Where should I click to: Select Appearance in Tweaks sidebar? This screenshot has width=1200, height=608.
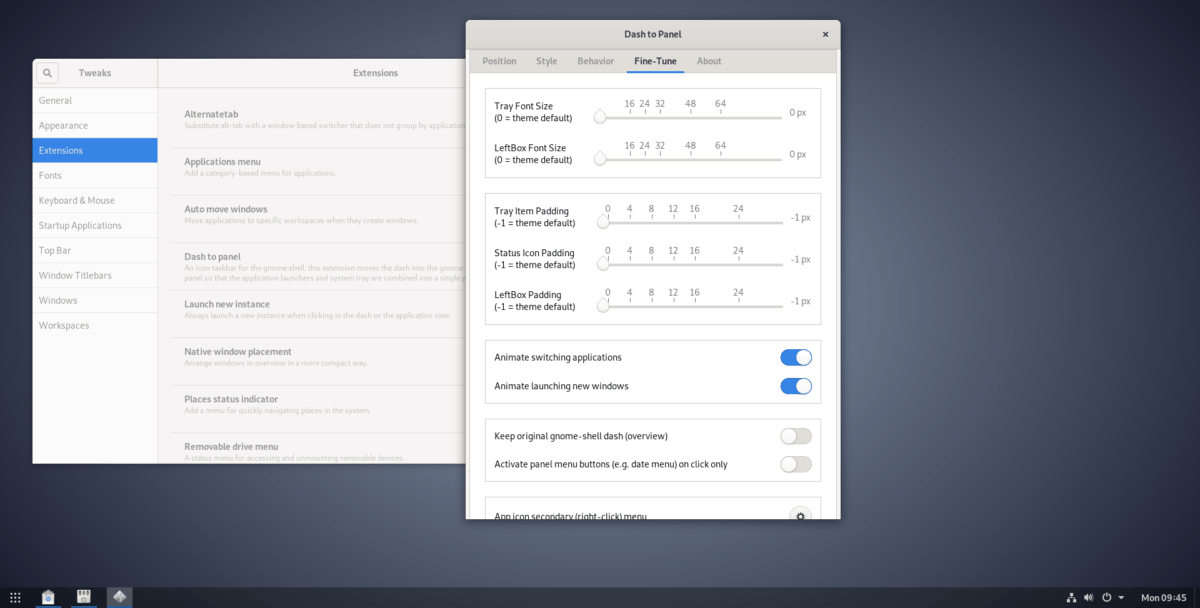95,125
